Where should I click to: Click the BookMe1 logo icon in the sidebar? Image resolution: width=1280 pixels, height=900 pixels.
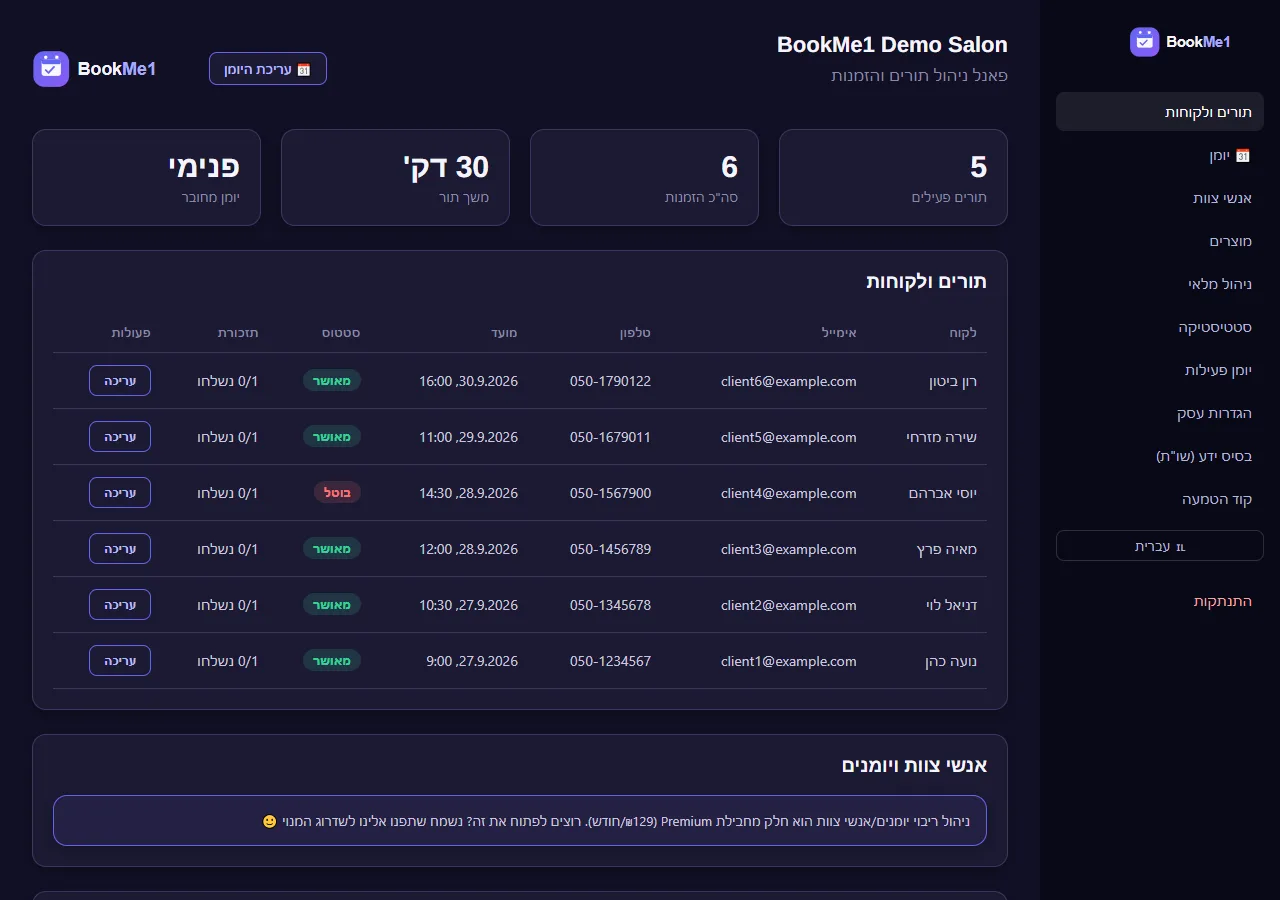coord(1145,42)
